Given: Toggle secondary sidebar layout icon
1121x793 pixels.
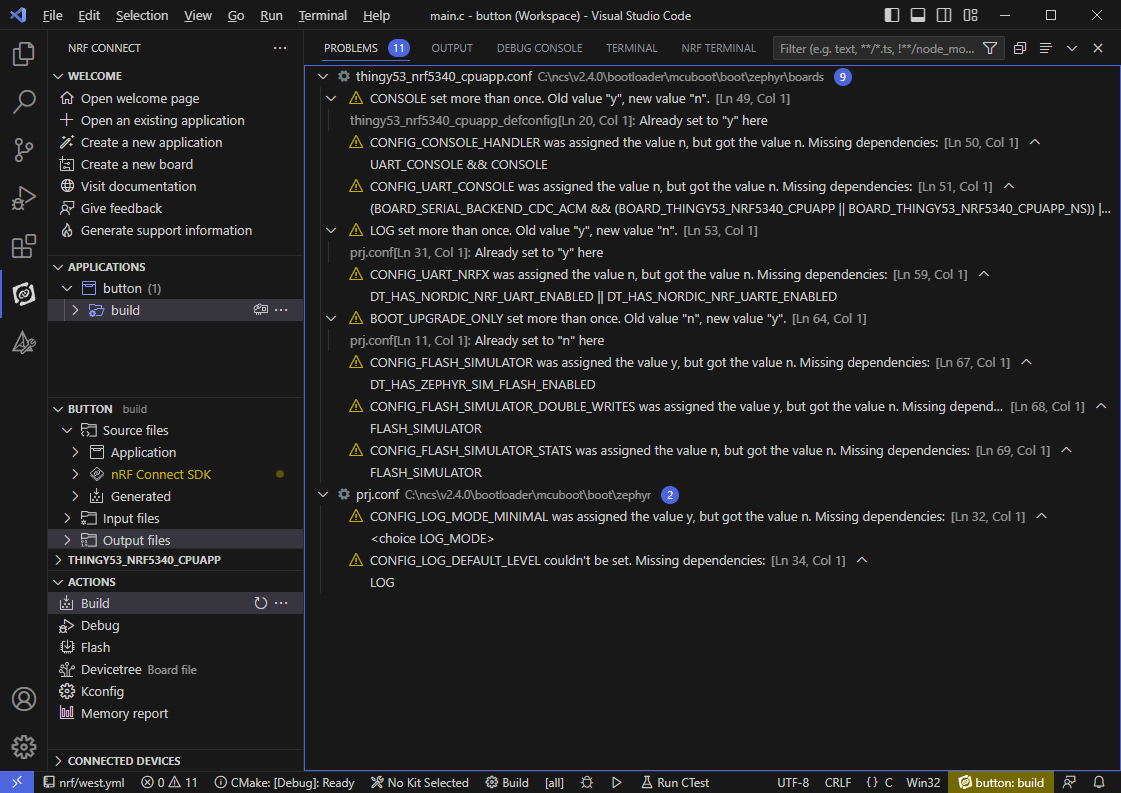Looking at the screenshot, I should click(x=944, y=15).
